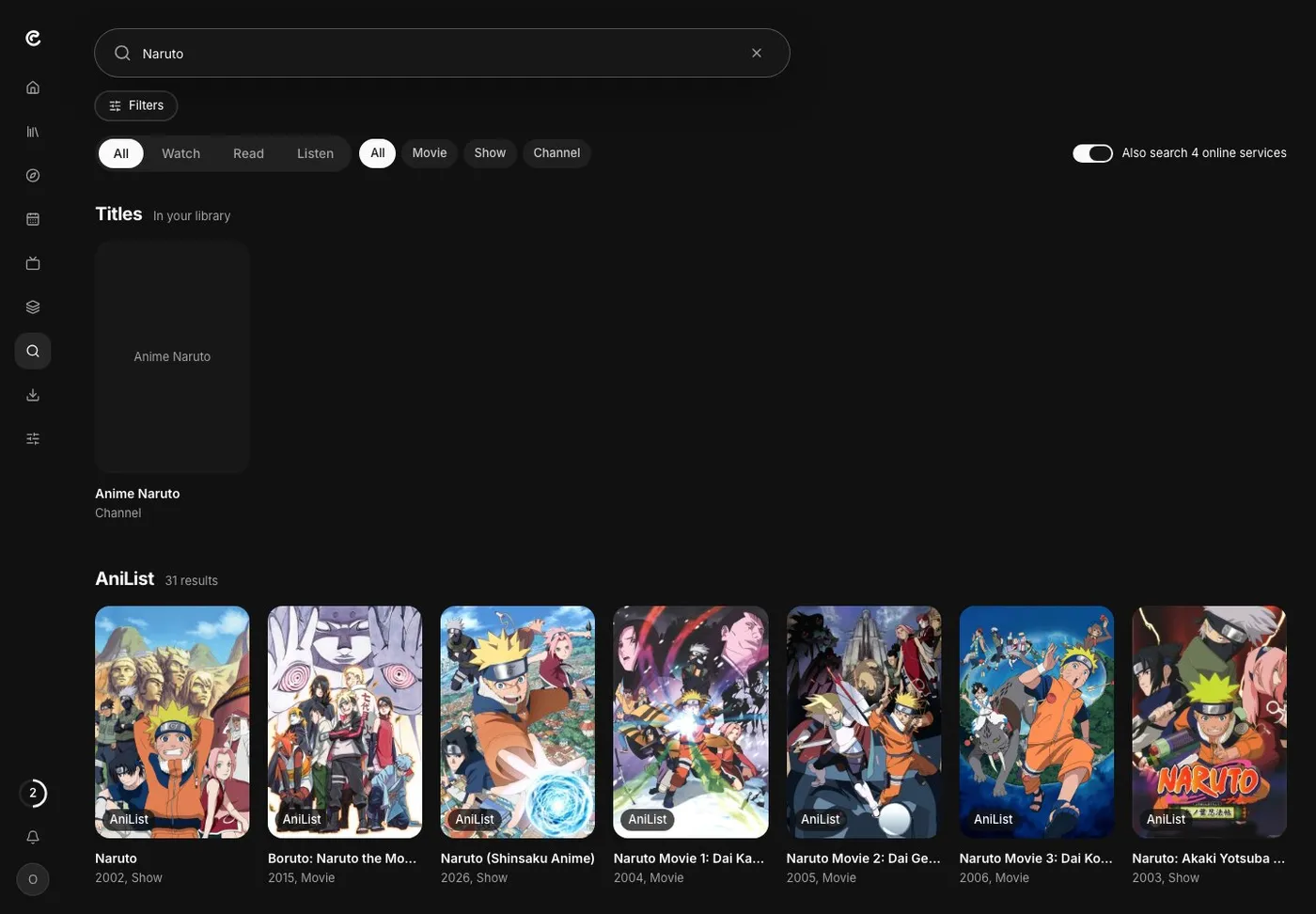Screen dimensions: 1316x914
Task: Click the 31 results count text
Action: click(x=192, y=581)
